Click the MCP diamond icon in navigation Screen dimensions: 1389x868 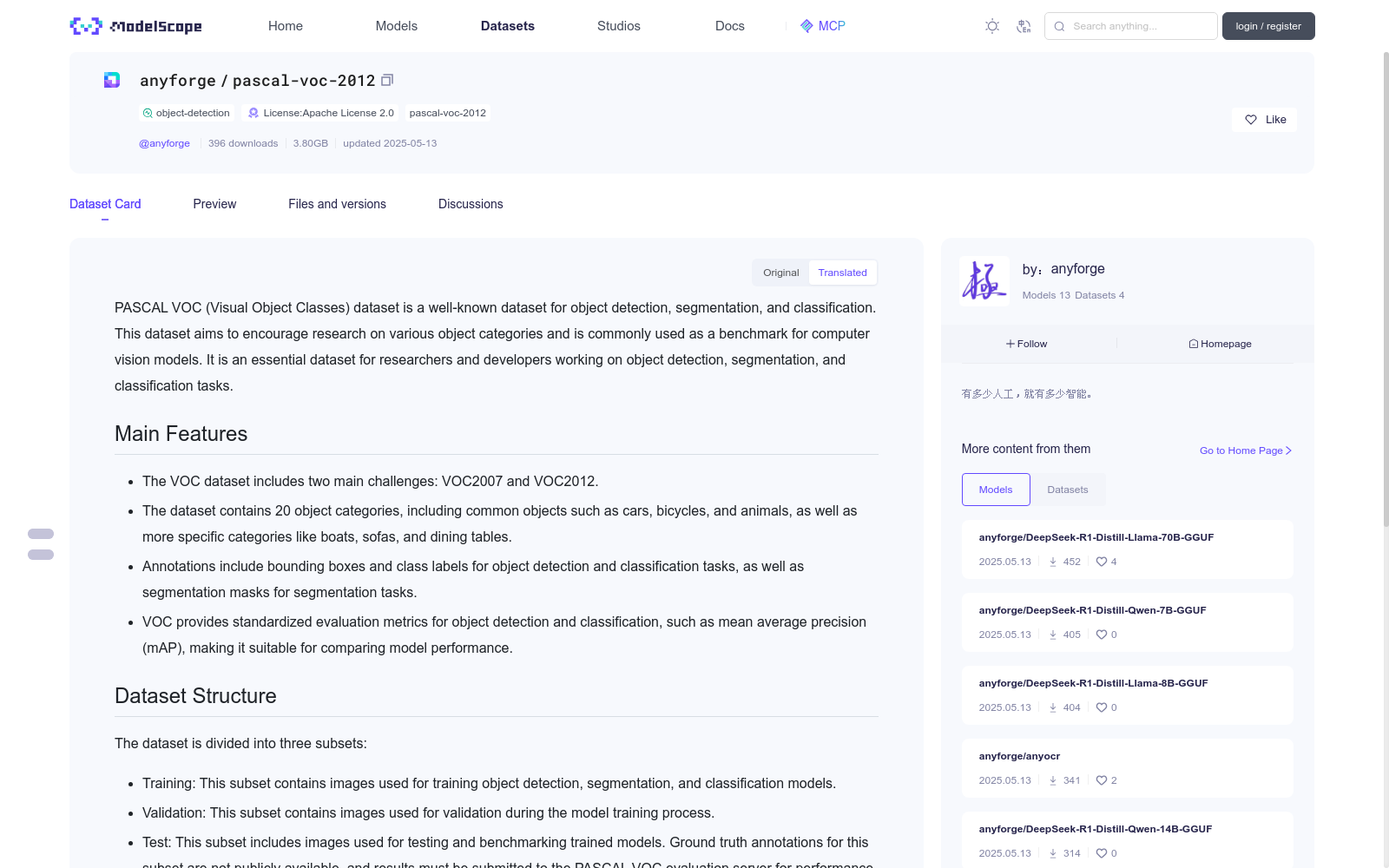pos(806,26)
